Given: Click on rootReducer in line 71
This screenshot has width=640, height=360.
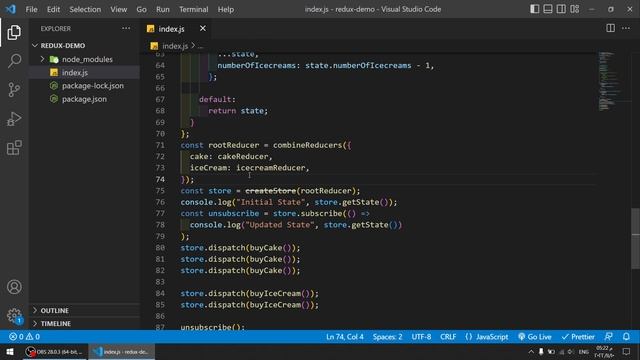Looking at the screenshot, I should coord(233,145).
